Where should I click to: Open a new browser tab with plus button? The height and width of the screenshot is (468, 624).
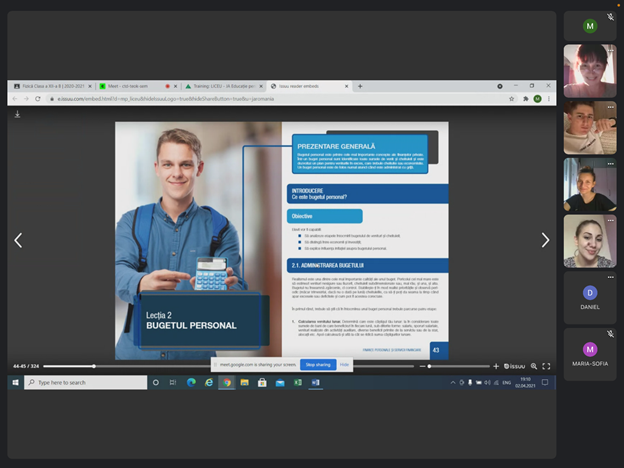click(360, 86)
